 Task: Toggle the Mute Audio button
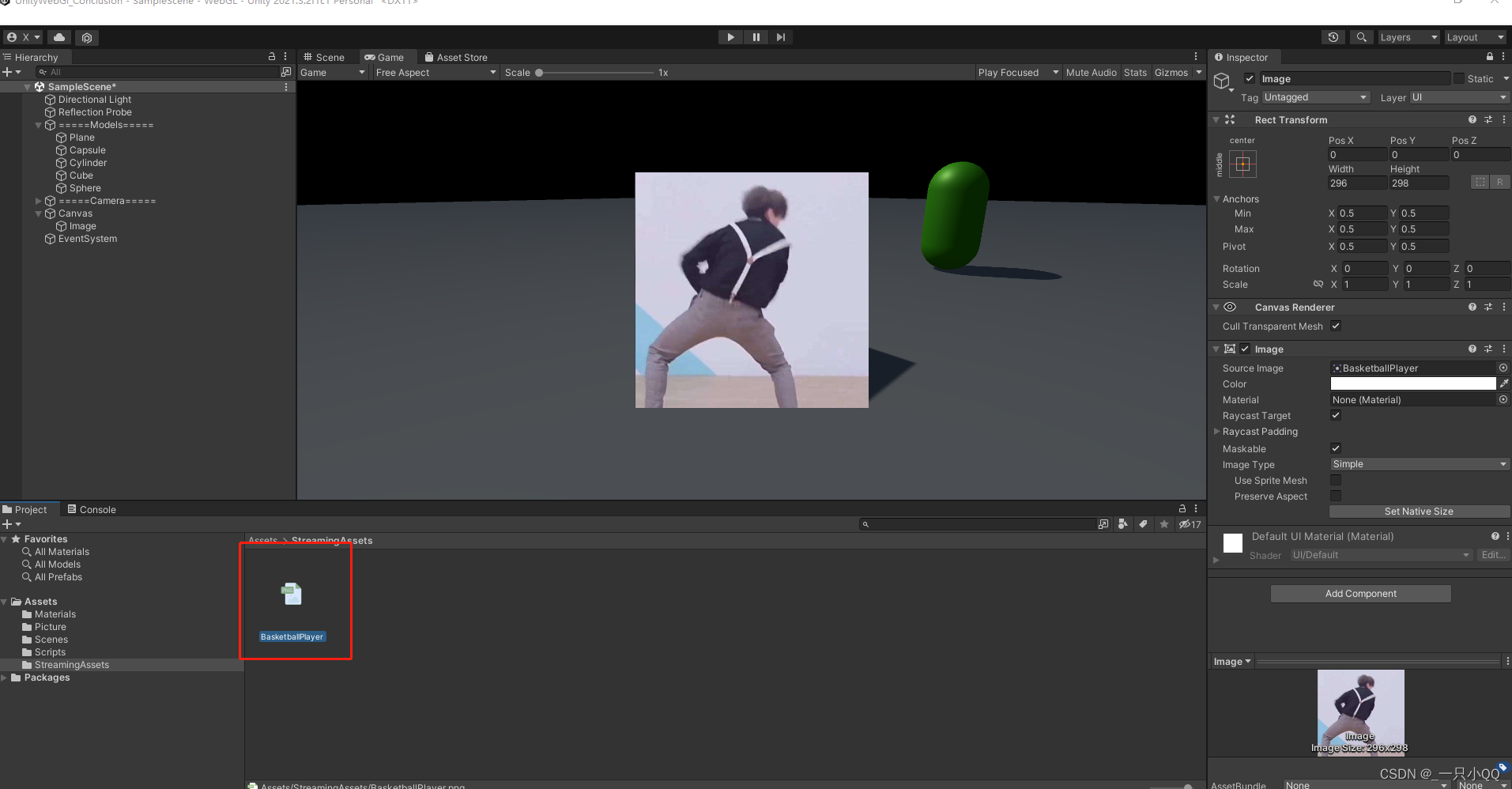[x=1091, y=72]
